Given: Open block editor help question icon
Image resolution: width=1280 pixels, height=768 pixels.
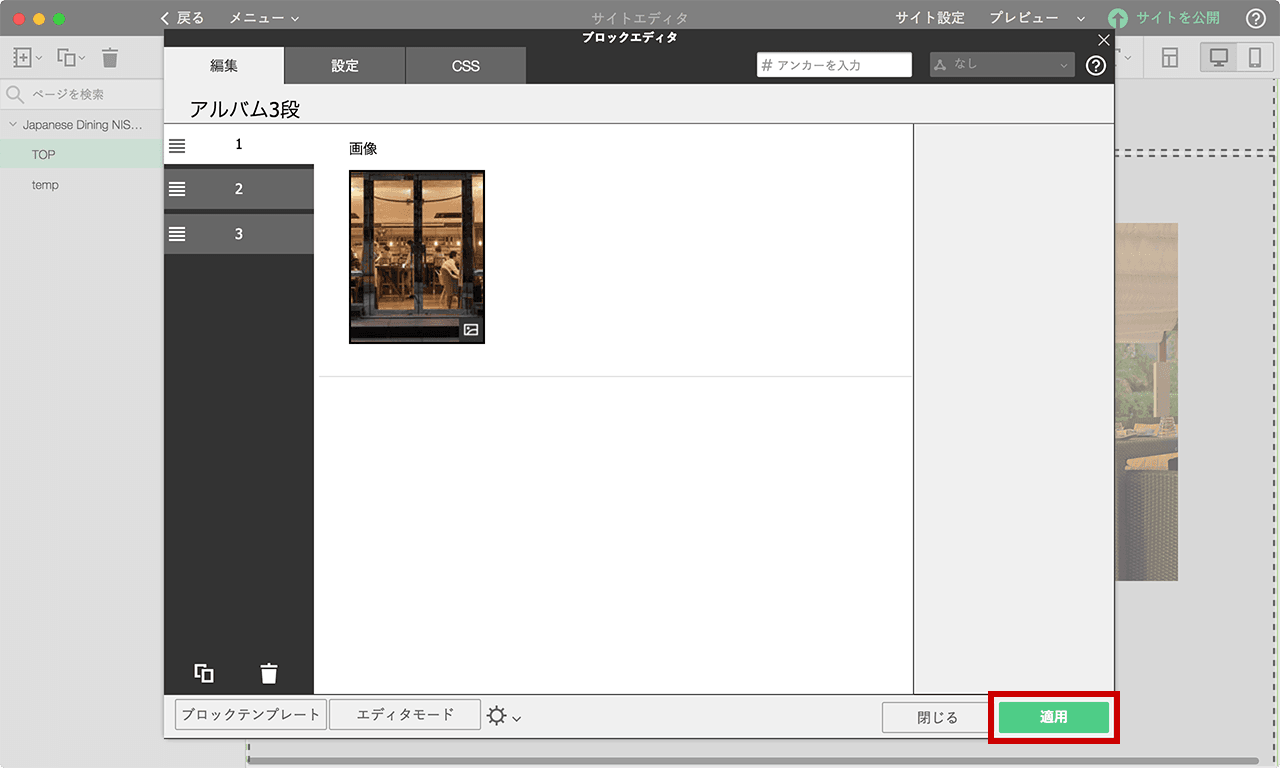Looking at the screenshot, I should click(x=1096, y=66).
